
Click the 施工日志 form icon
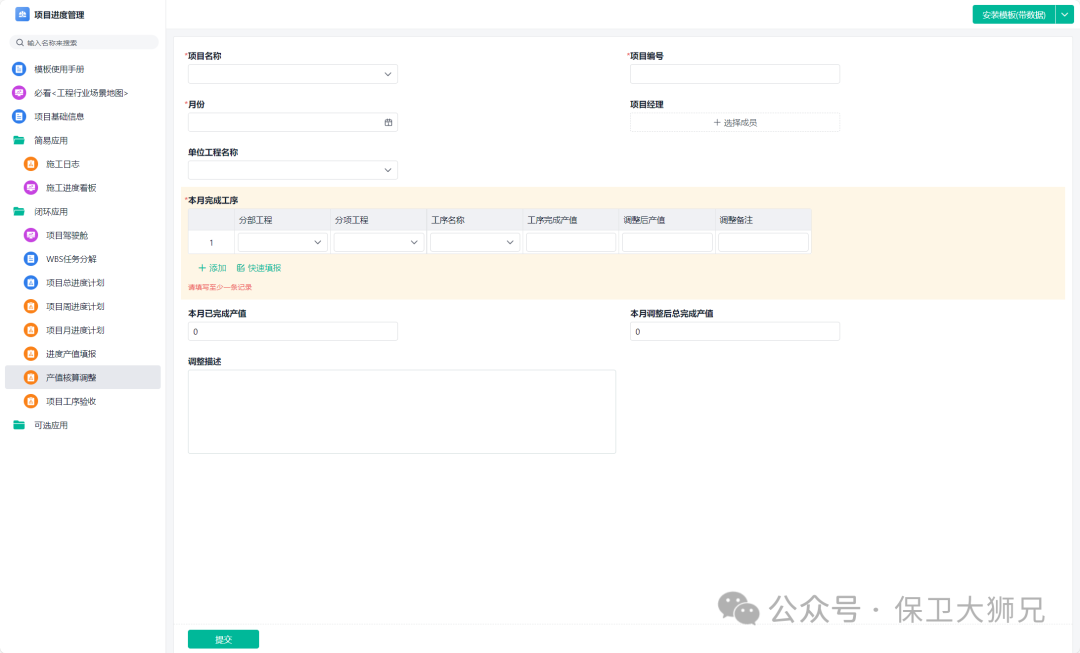(31, 164)
